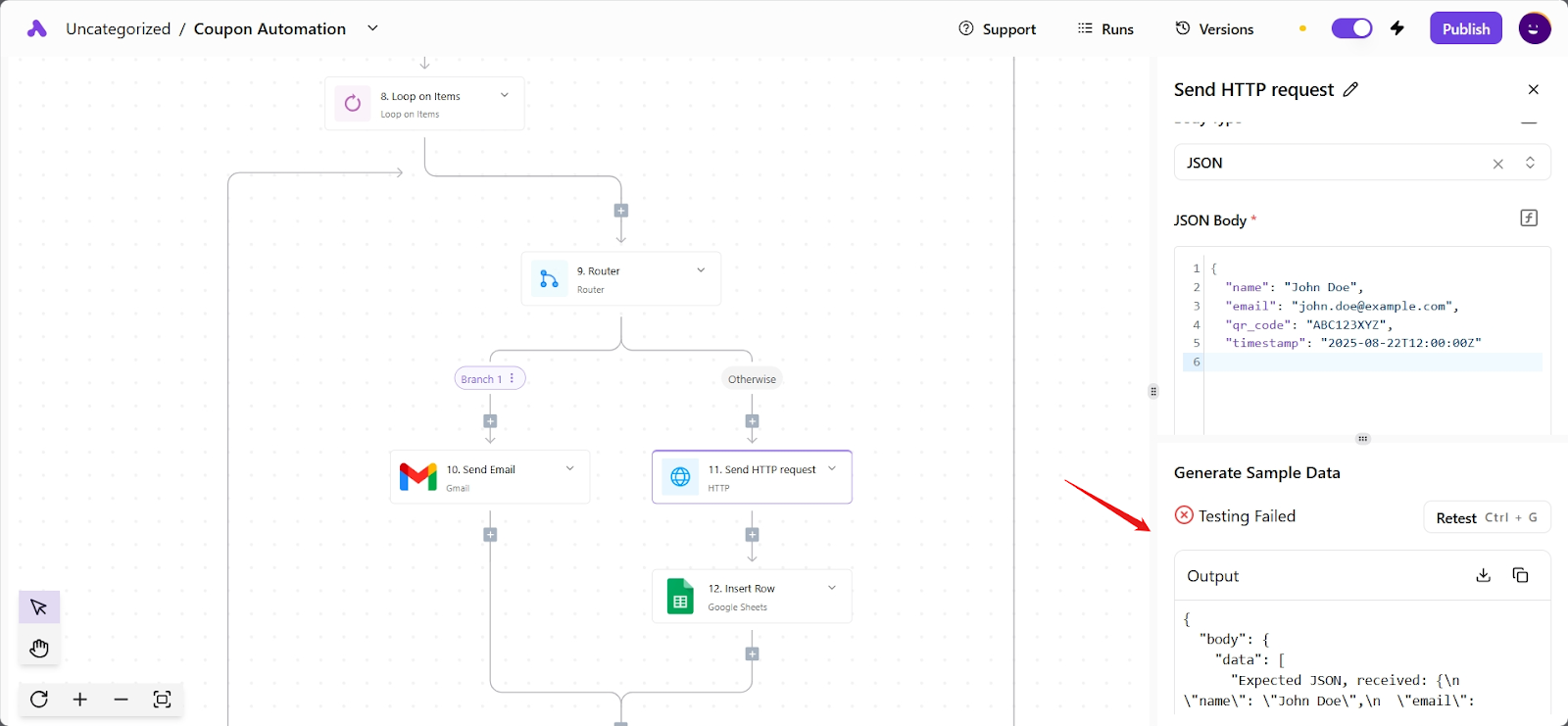Screen dimensions: 1568x726
Task: Click inside the JSON Body code editor
Action: [x=1362, y=340]
